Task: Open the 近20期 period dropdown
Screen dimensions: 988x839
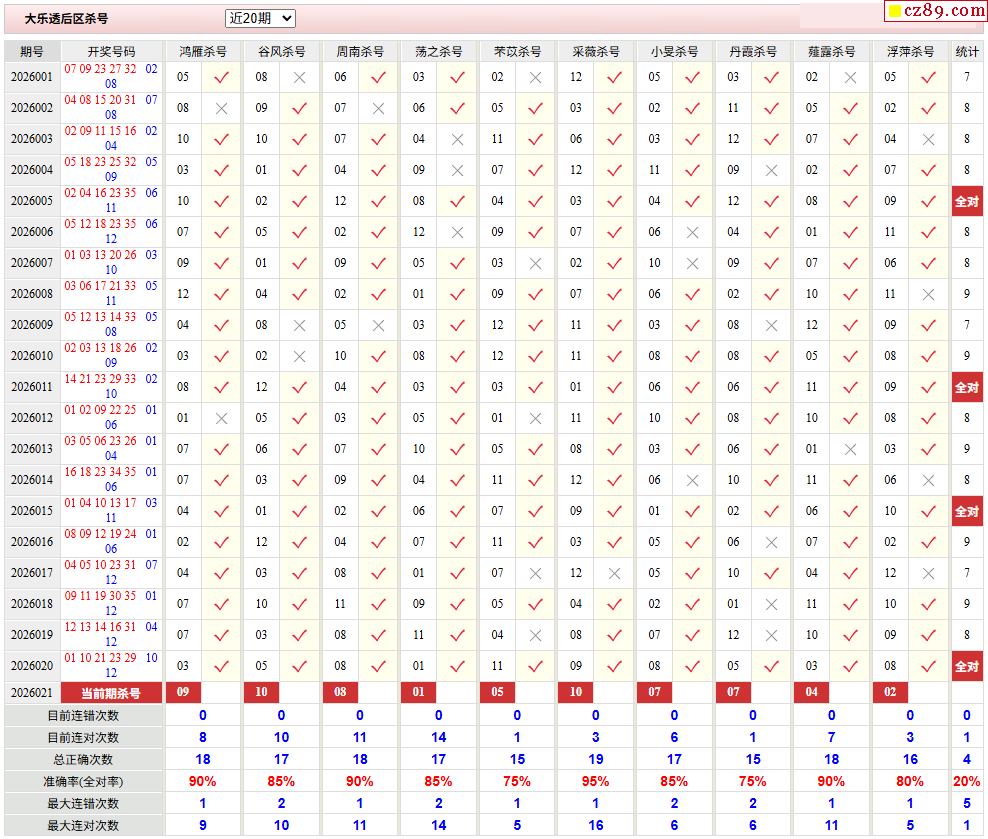Action: pos(260,18)
